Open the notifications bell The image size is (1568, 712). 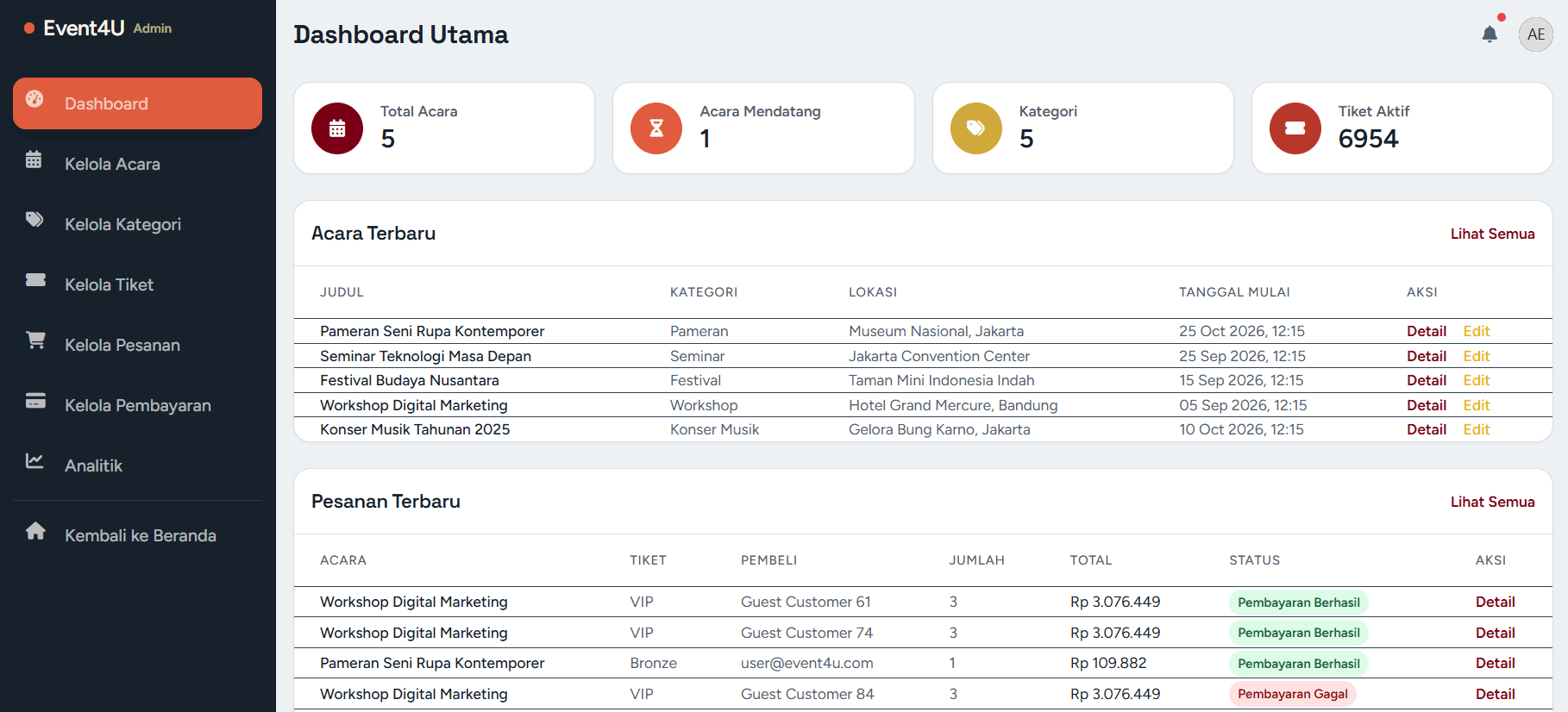[1490, 34]
